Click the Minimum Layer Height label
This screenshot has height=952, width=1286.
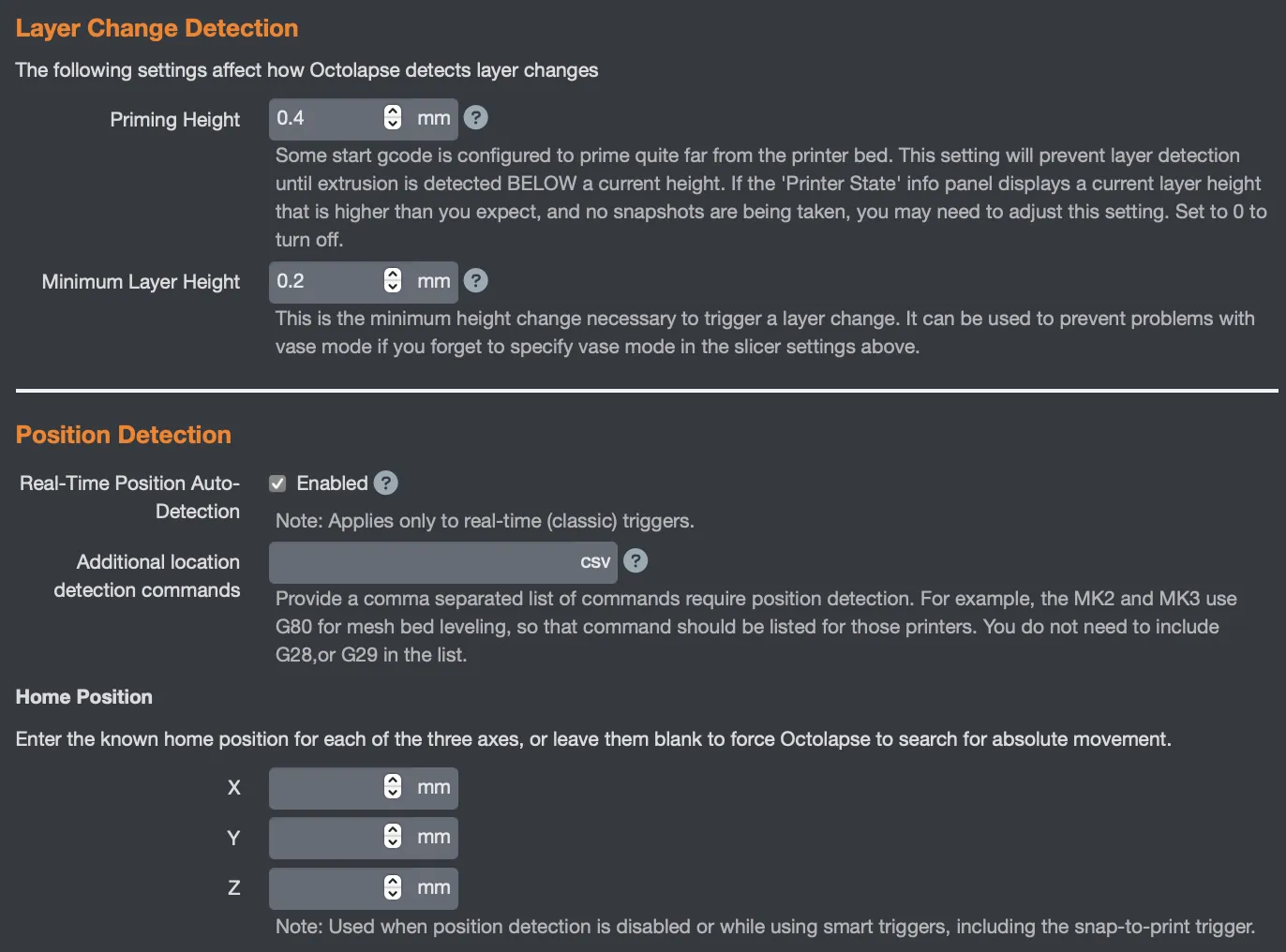tap(141, 282)
